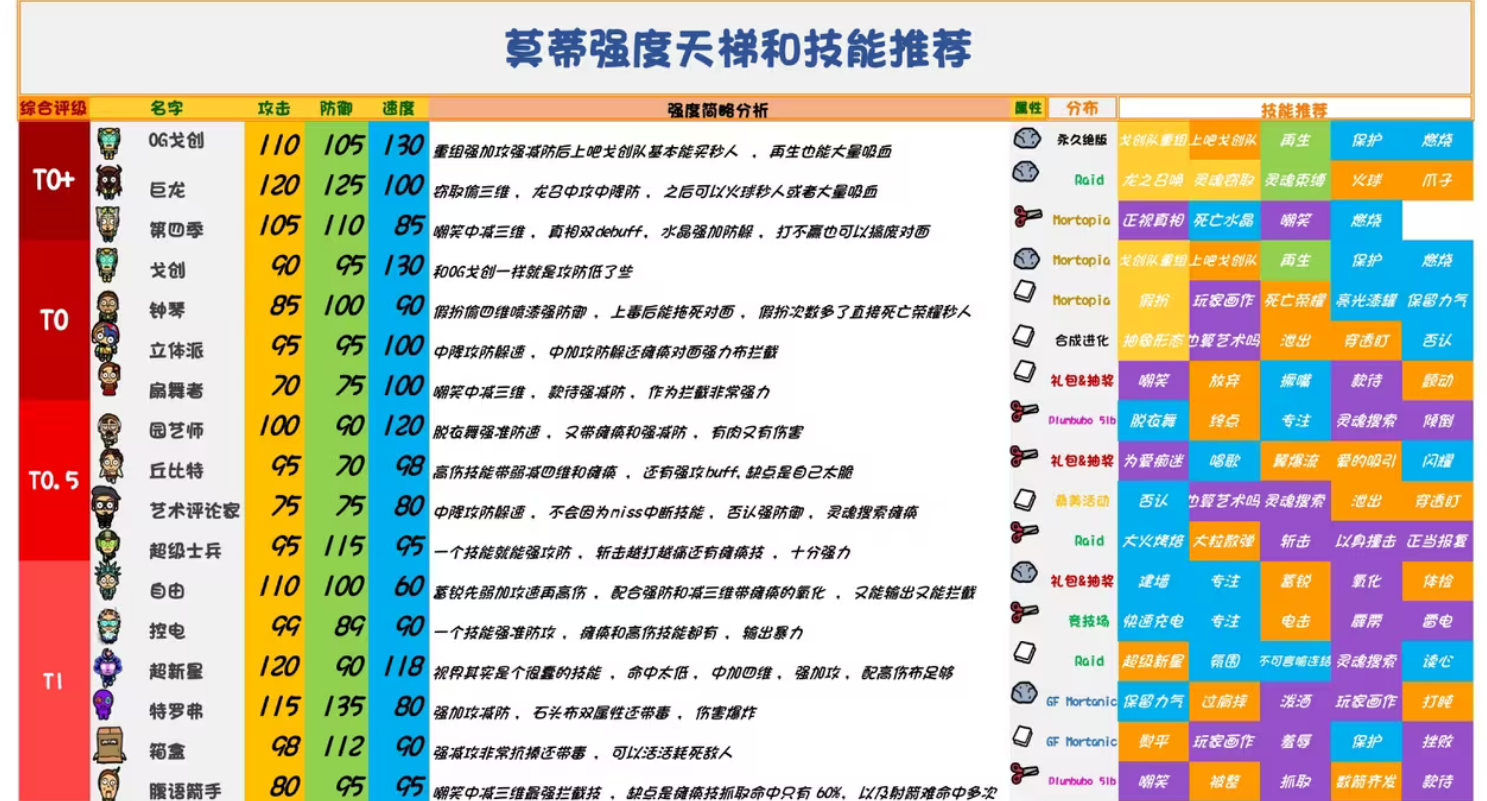Click the 自由 spiky-crown avatar
The width and height of the screenshot is (1487, 801).
click(x=109, y=583)
